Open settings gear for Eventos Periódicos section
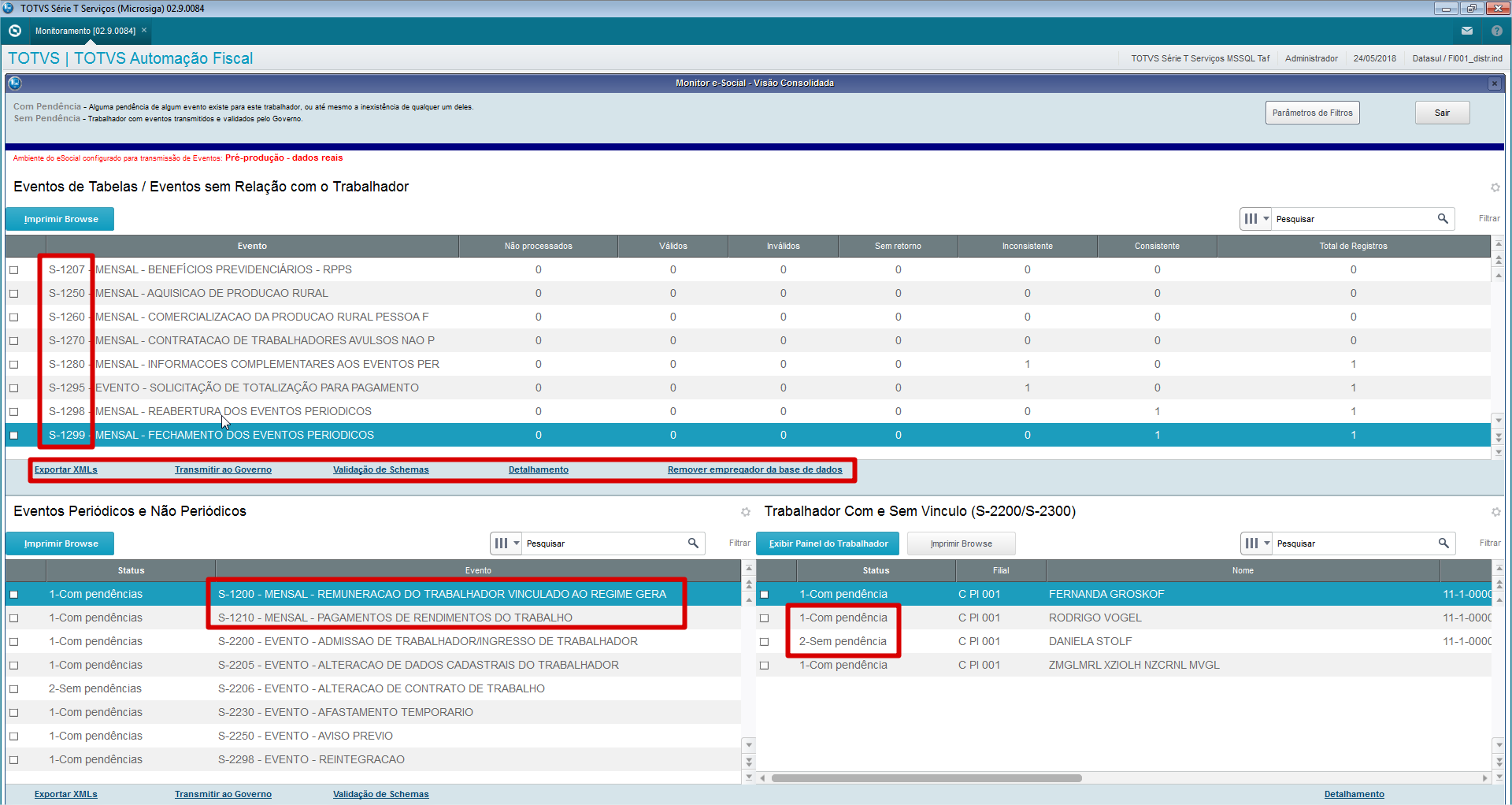This screenshot has height=805, width=1512. (746, 512)
